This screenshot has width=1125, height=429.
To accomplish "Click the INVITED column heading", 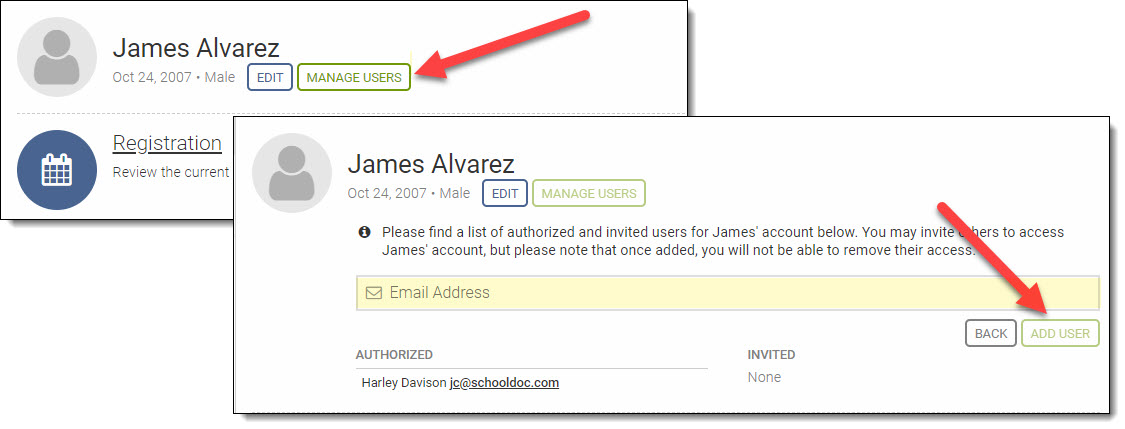I will click(x=771, y=355).
